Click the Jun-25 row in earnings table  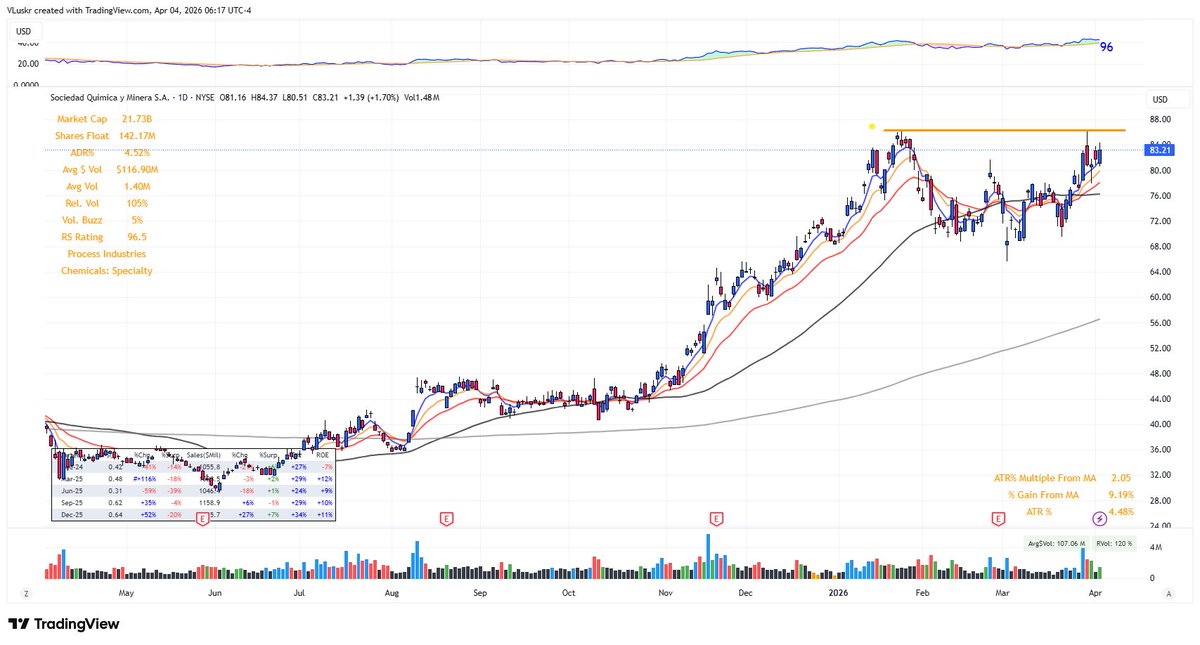(194, 490)
